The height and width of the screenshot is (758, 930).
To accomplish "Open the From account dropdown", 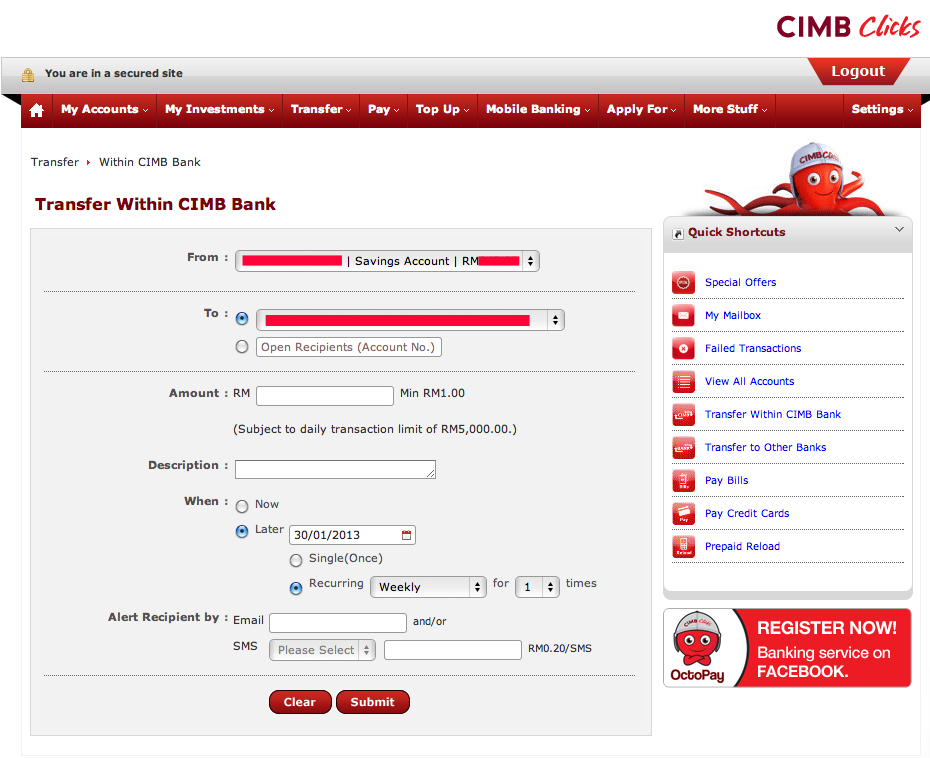I will pyautogui.click(x=387, y=261).
